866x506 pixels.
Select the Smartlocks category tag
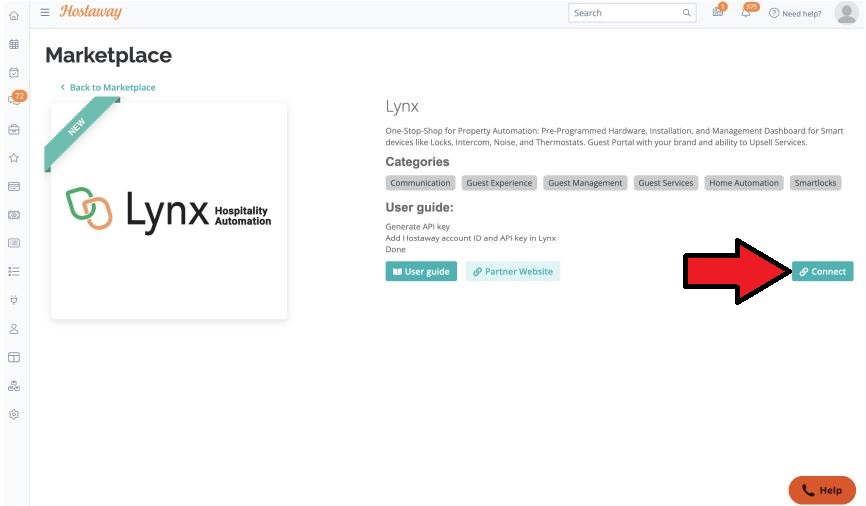click(815, 183)
